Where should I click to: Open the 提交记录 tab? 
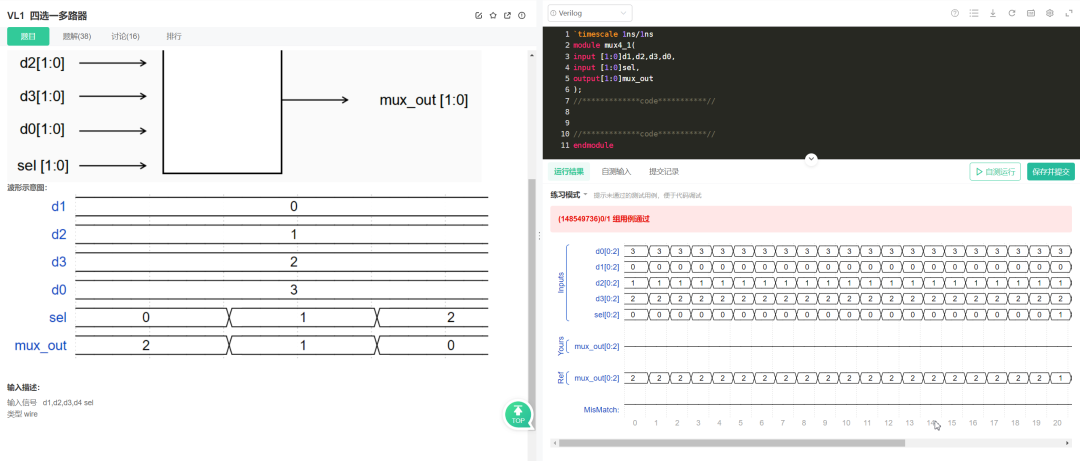(664, 172)
